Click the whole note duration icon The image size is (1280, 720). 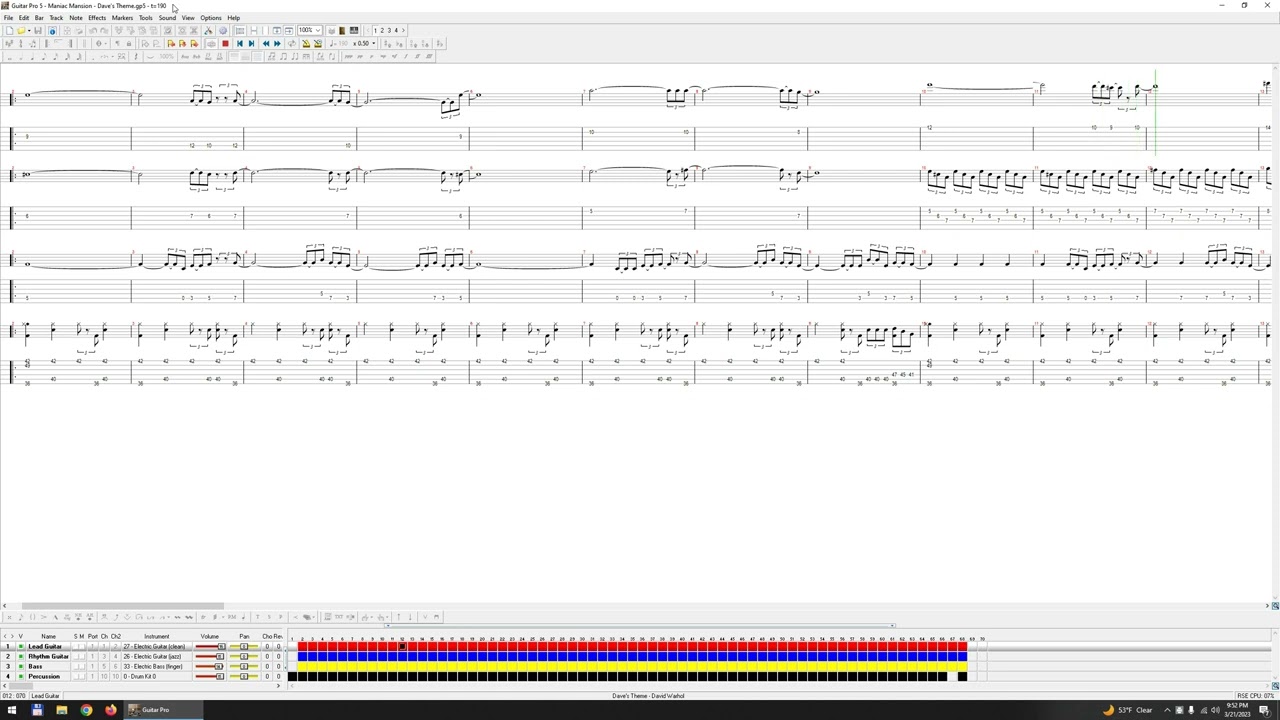(x=10, y=56)
